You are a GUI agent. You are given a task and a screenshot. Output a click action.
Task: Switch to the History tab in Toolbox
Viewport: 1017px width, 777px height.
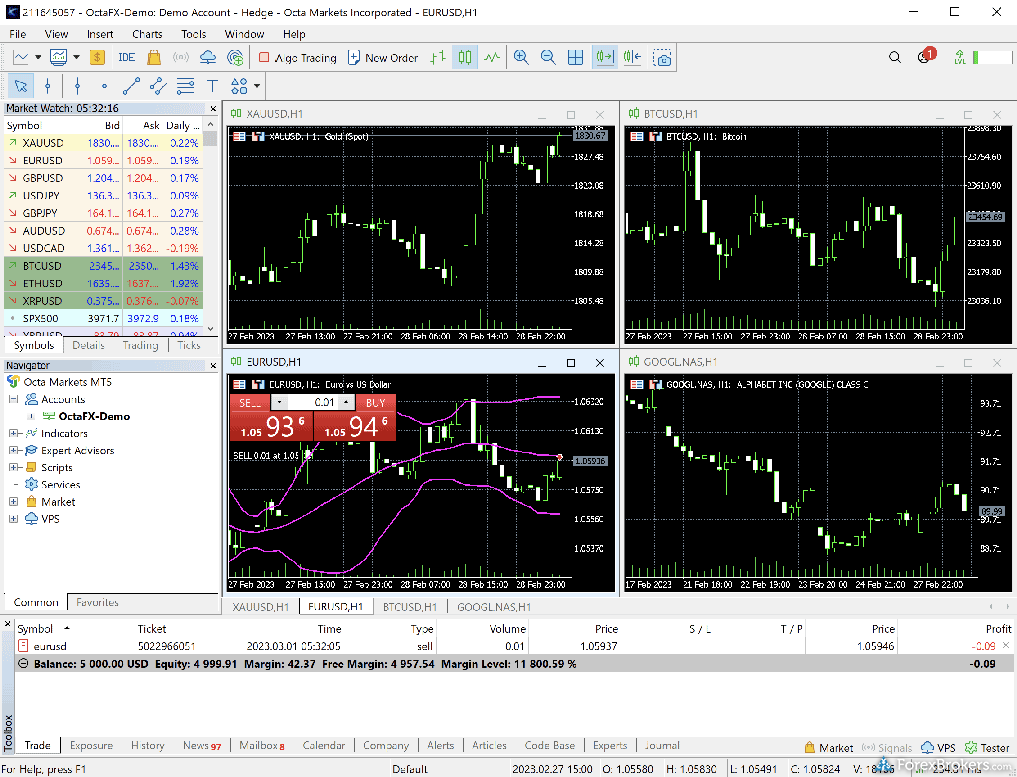(147, 746)
